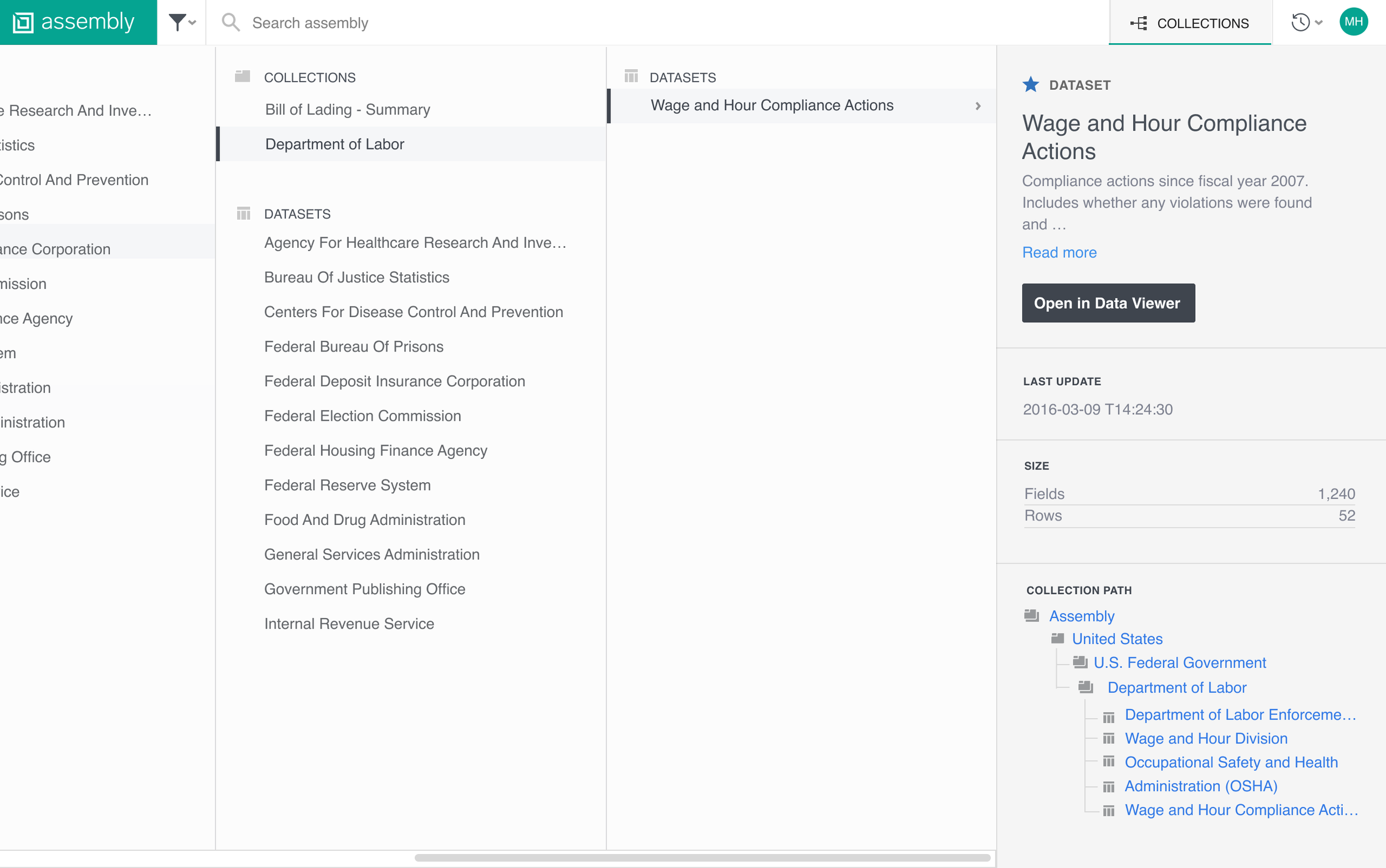Expand Wage and Hour Compliance Actions chevron
The height and width of the screenshot is (868, 1386).
[978, 106]
